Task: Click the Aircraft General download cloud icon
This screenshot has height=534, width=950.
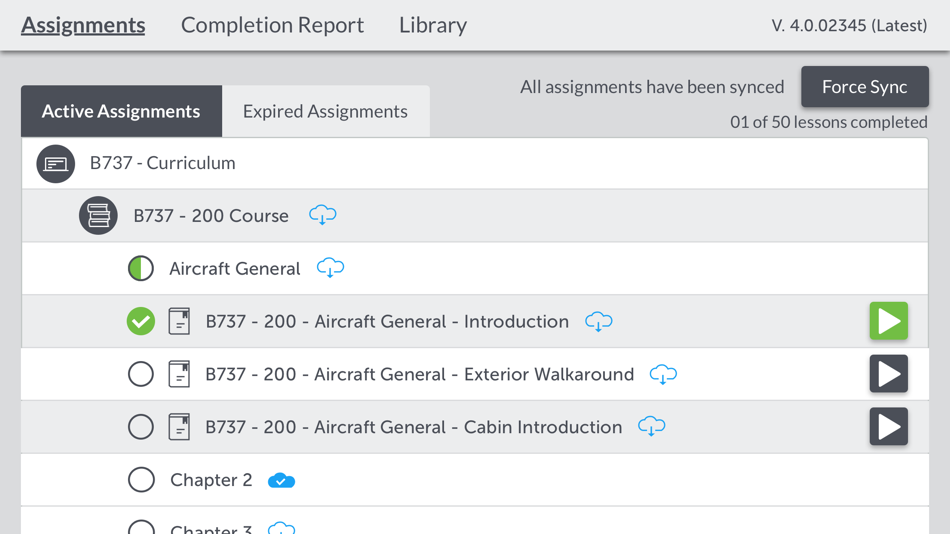Action: [330, 268]
